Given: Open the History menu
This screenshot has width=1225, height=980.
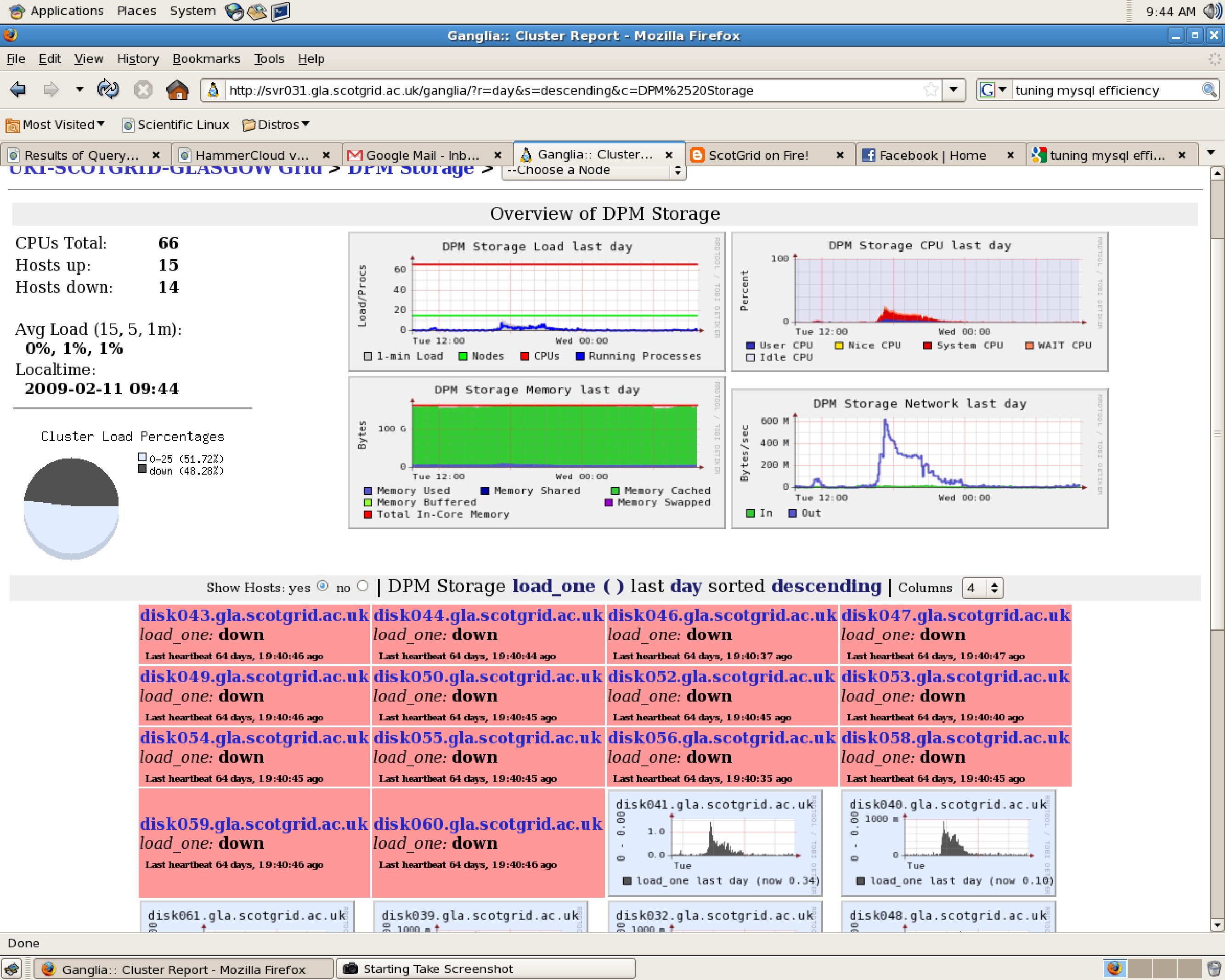Looking at the screenshot, I should [138, 58].
